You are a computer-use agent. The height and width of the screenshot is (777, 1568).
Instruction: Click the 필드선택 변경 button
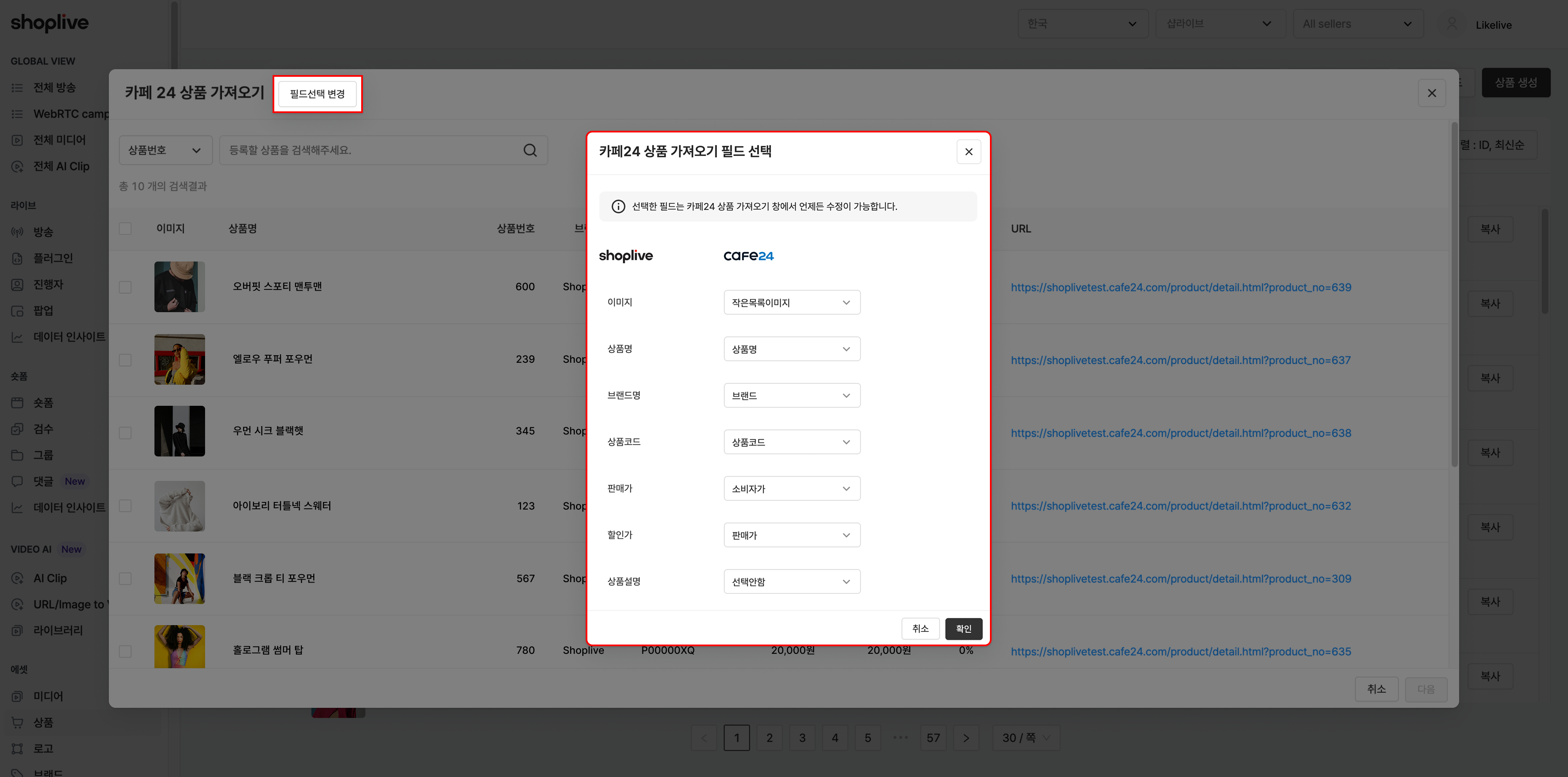point(317,94)
